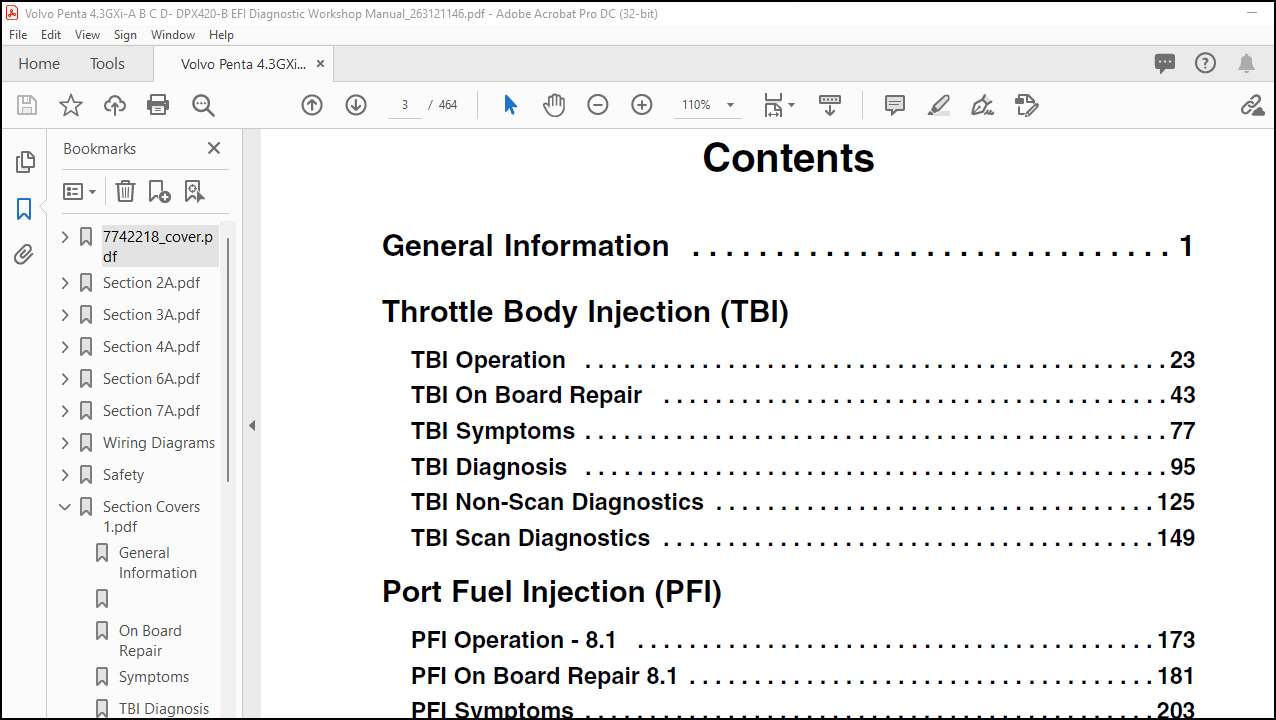
Task: Select the TBI Diagnosis bookmark
Action: (164, 709)
